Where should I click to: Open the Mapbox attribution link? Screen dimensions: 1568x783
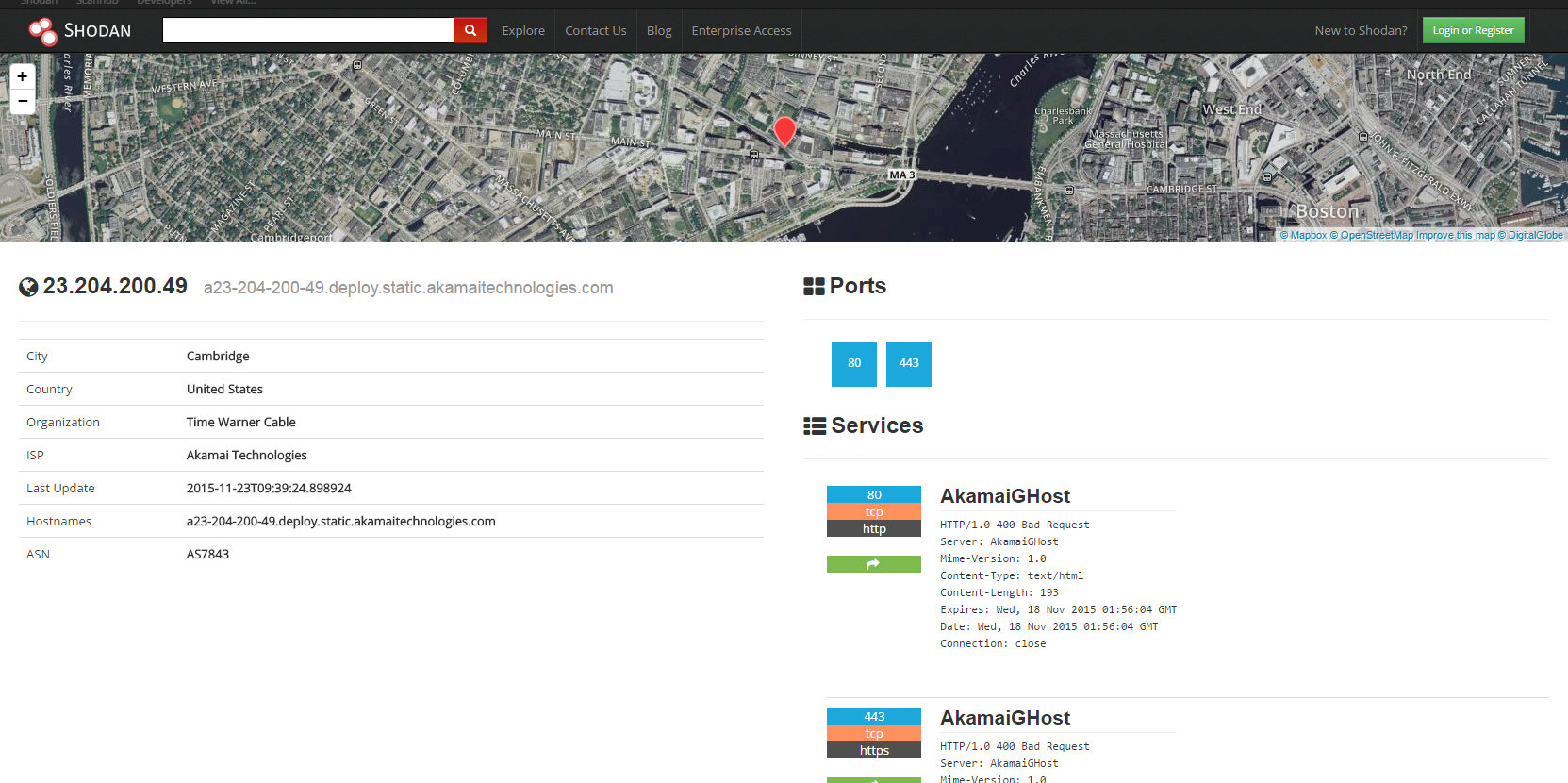click(1303, 236)
